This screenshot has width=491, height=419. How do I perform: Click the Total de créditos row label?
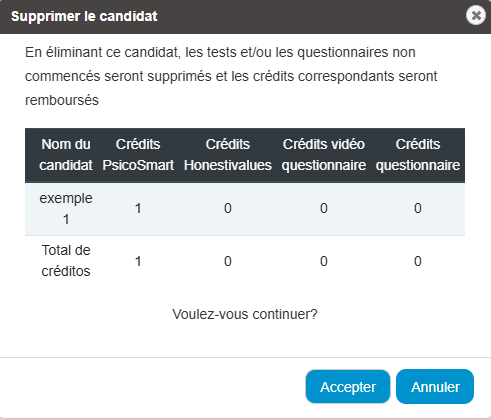click(66, 261)
